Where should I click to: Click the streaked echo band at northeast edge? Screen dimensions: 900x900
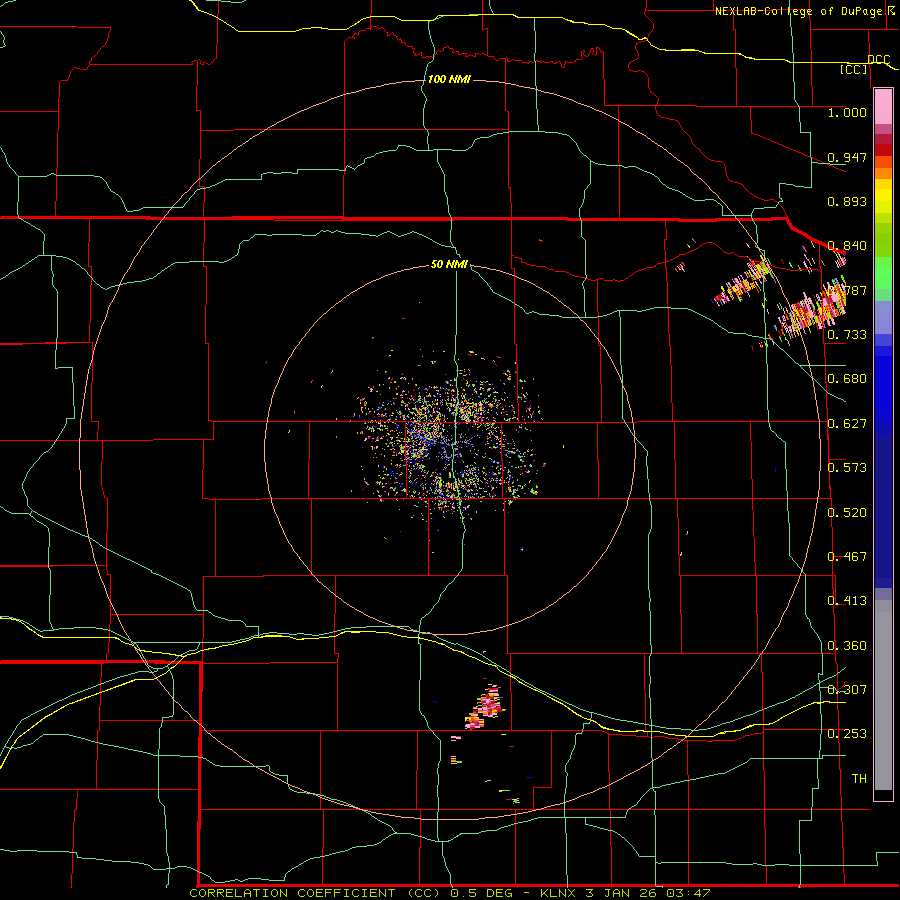[x=812, y=310]
